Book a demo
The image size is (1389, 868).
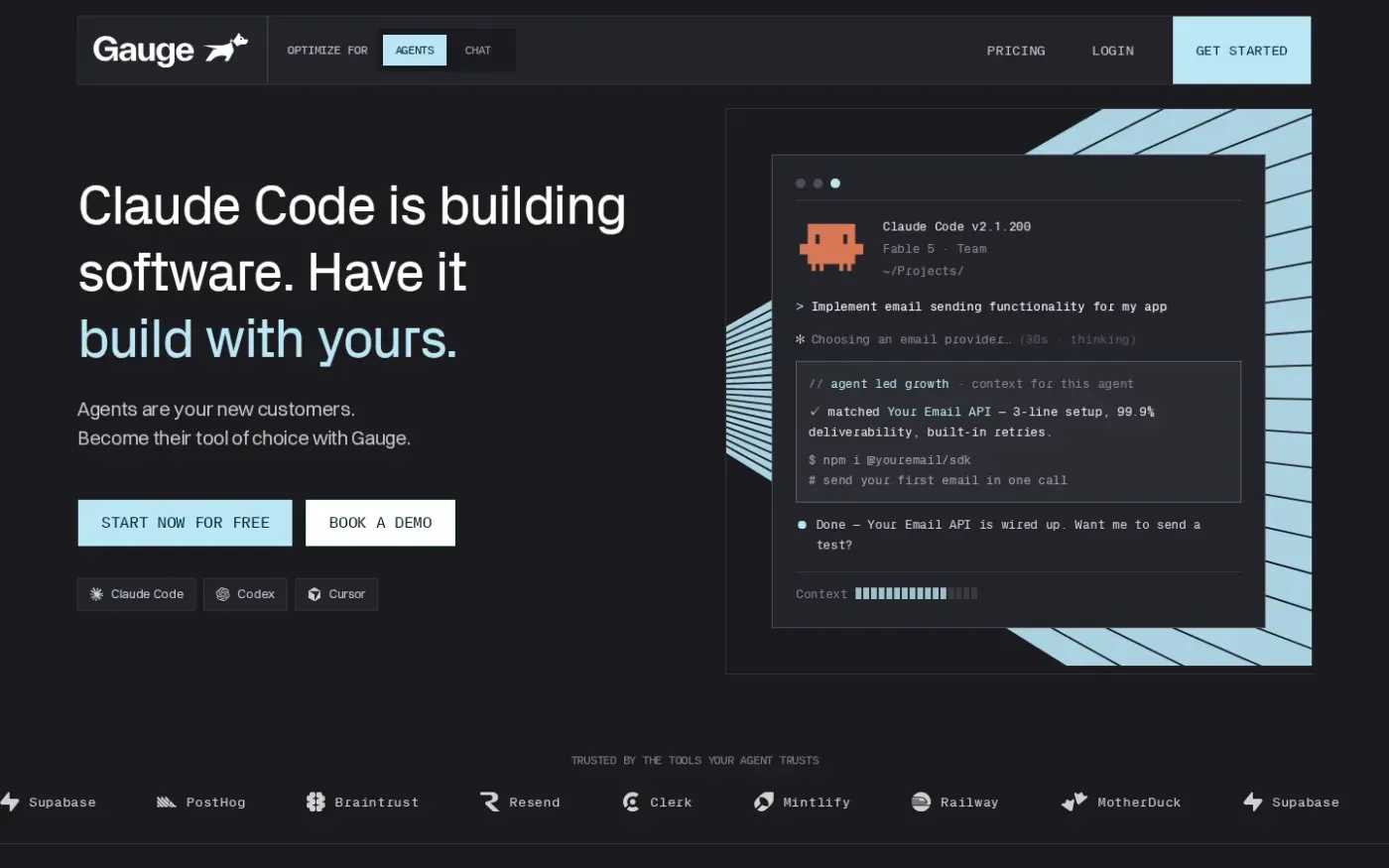click(x=380, y=523)
